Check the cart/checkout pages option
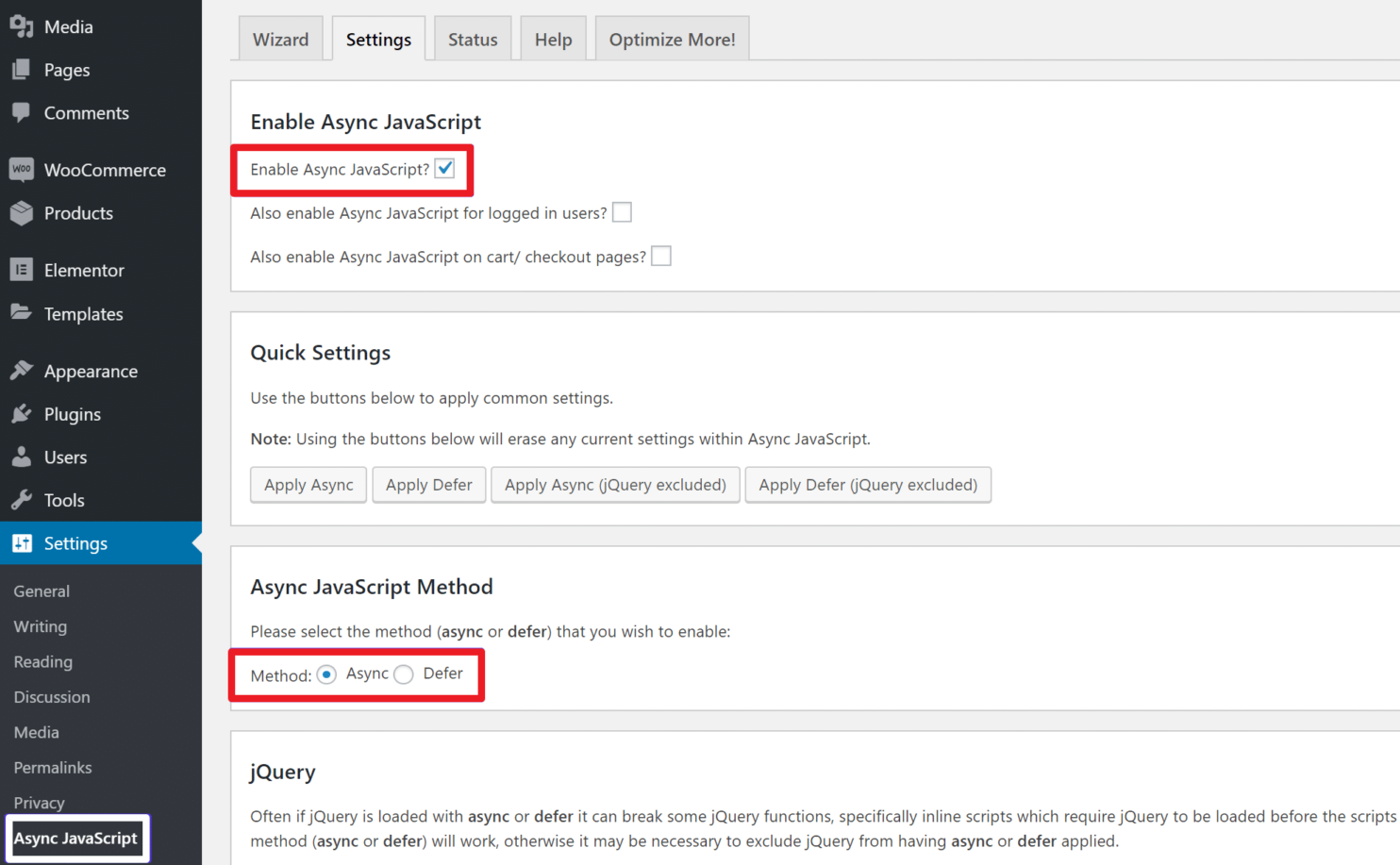This screenshot has height=865, width=1400. coord(661,257)
